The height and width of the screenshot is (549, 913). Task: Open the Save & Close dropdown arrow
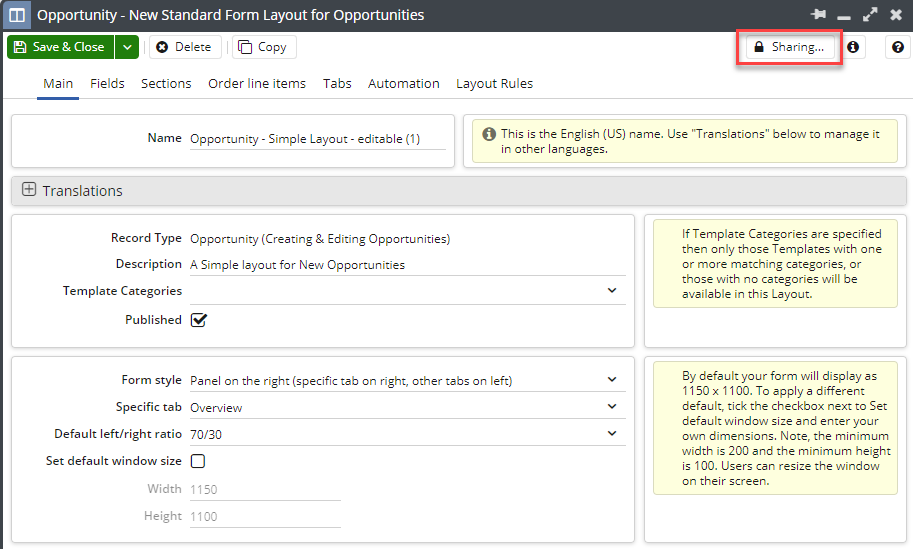126,47
